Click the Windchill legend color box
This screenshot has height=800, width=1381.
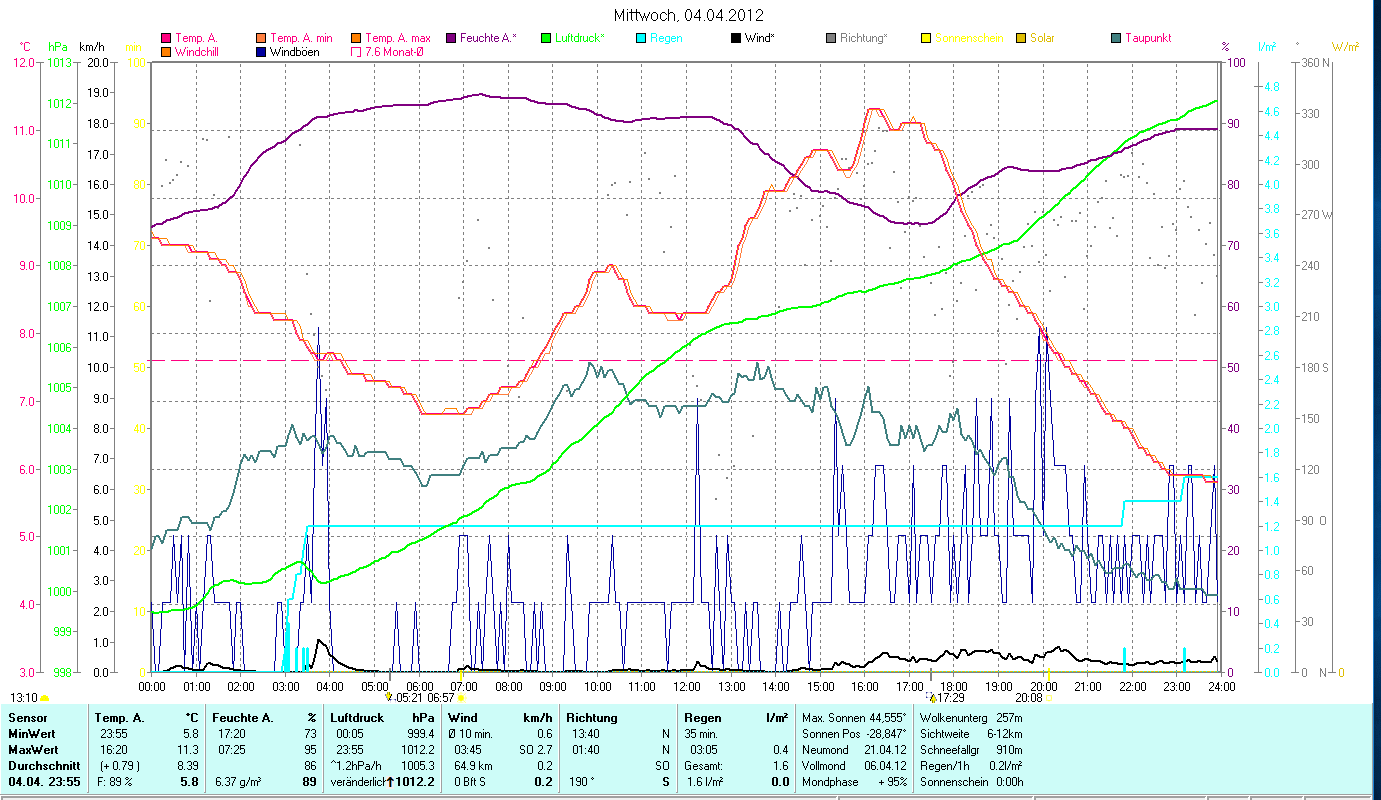click(166, 51)
